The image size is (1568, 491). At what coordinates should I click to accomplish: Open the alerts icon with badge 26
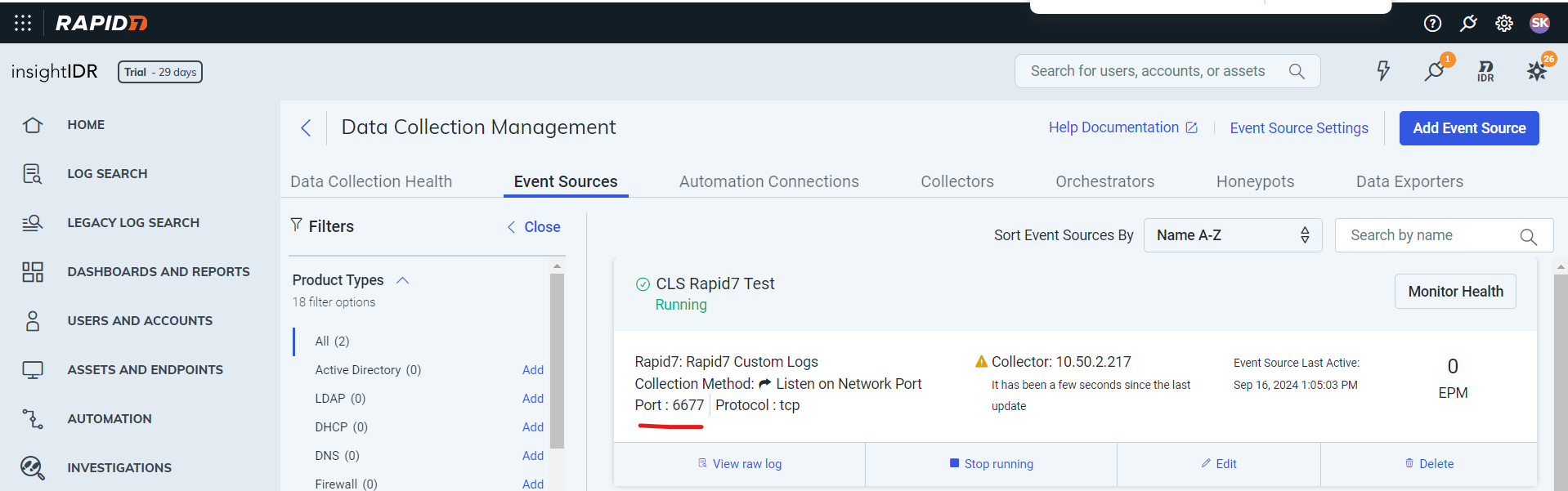click(x=1537, y=71)
